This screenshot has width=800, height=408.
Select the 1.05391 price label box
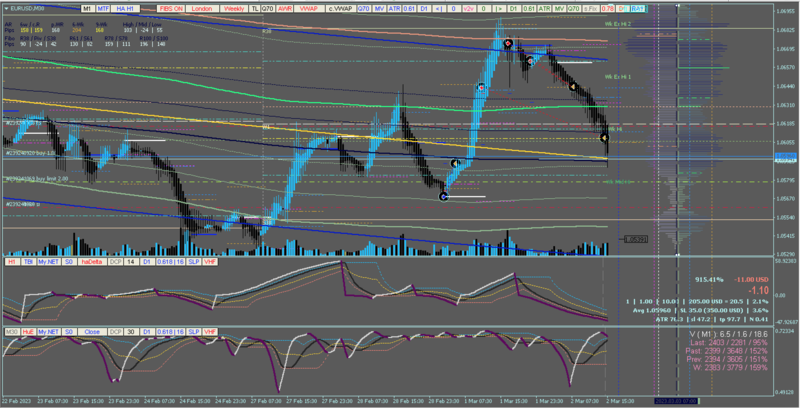tap(636, 239)
